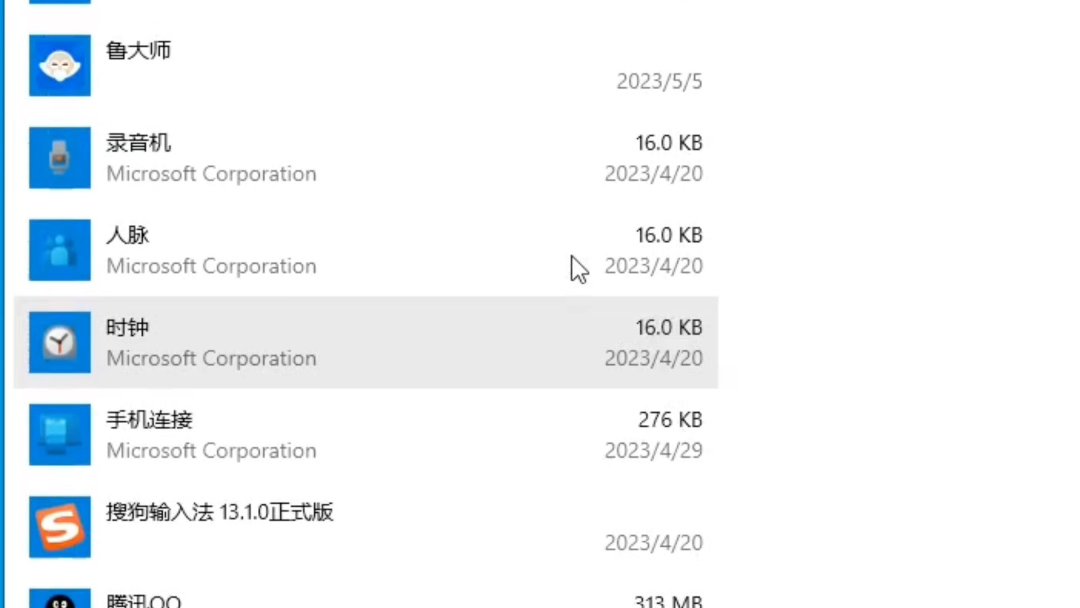Screen dimensions: 1080x608
Task: Click the 人脉 app name label
Action: [x=127, y=235]
